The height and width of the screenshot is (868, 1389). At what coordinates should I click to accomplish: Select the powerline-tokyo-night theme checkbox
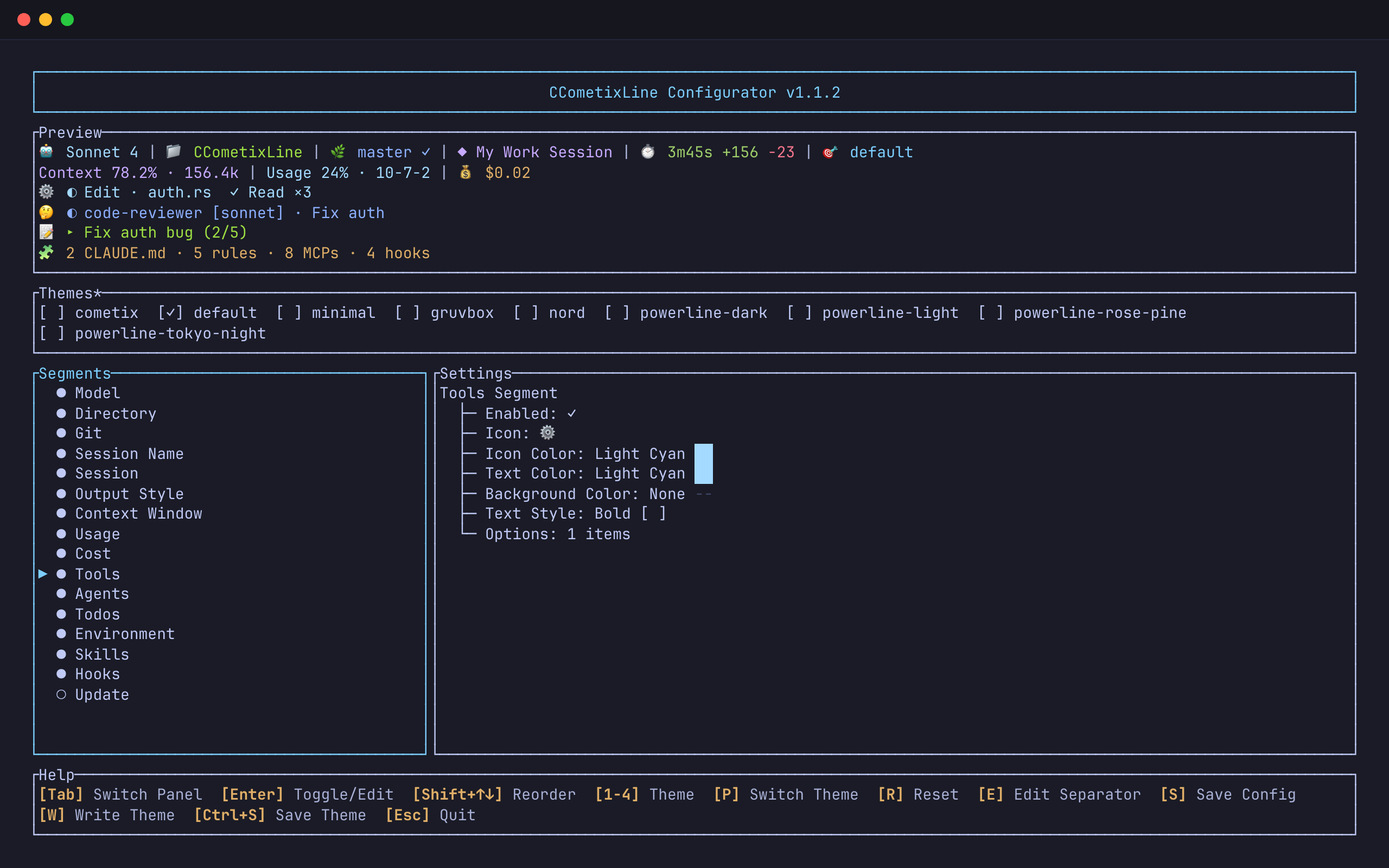tap(52, 334)
